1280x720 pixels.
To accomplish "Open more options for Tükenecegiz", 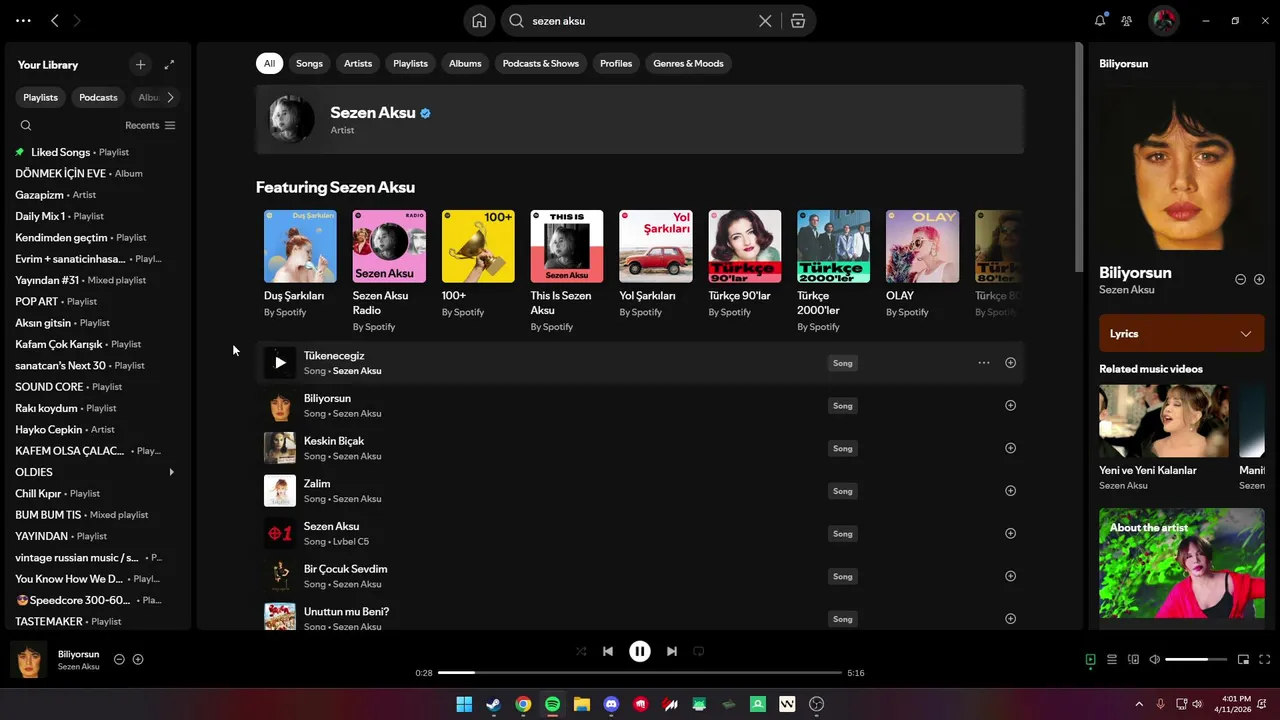I will pos(984,363).
